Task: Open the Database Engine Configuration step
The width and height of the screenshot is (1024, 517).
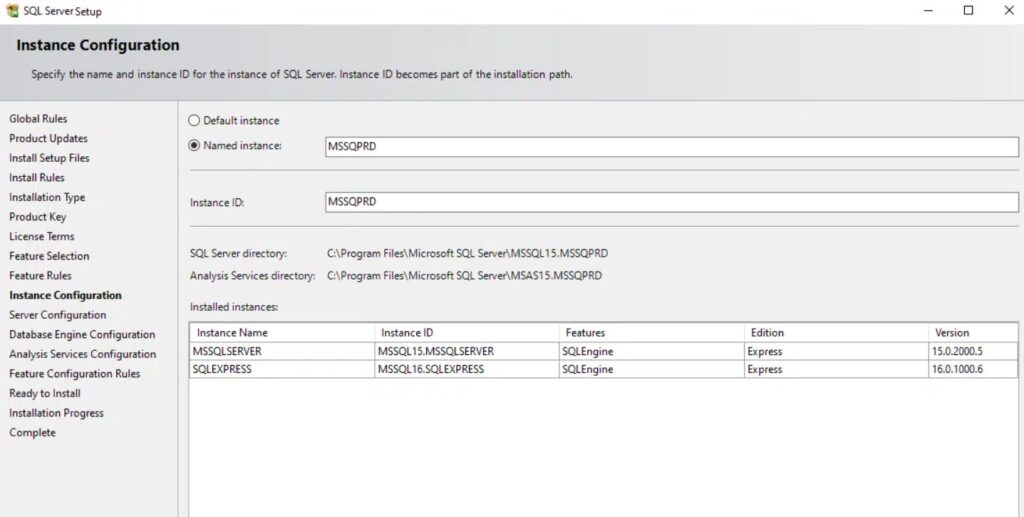Action: [82, 334]
